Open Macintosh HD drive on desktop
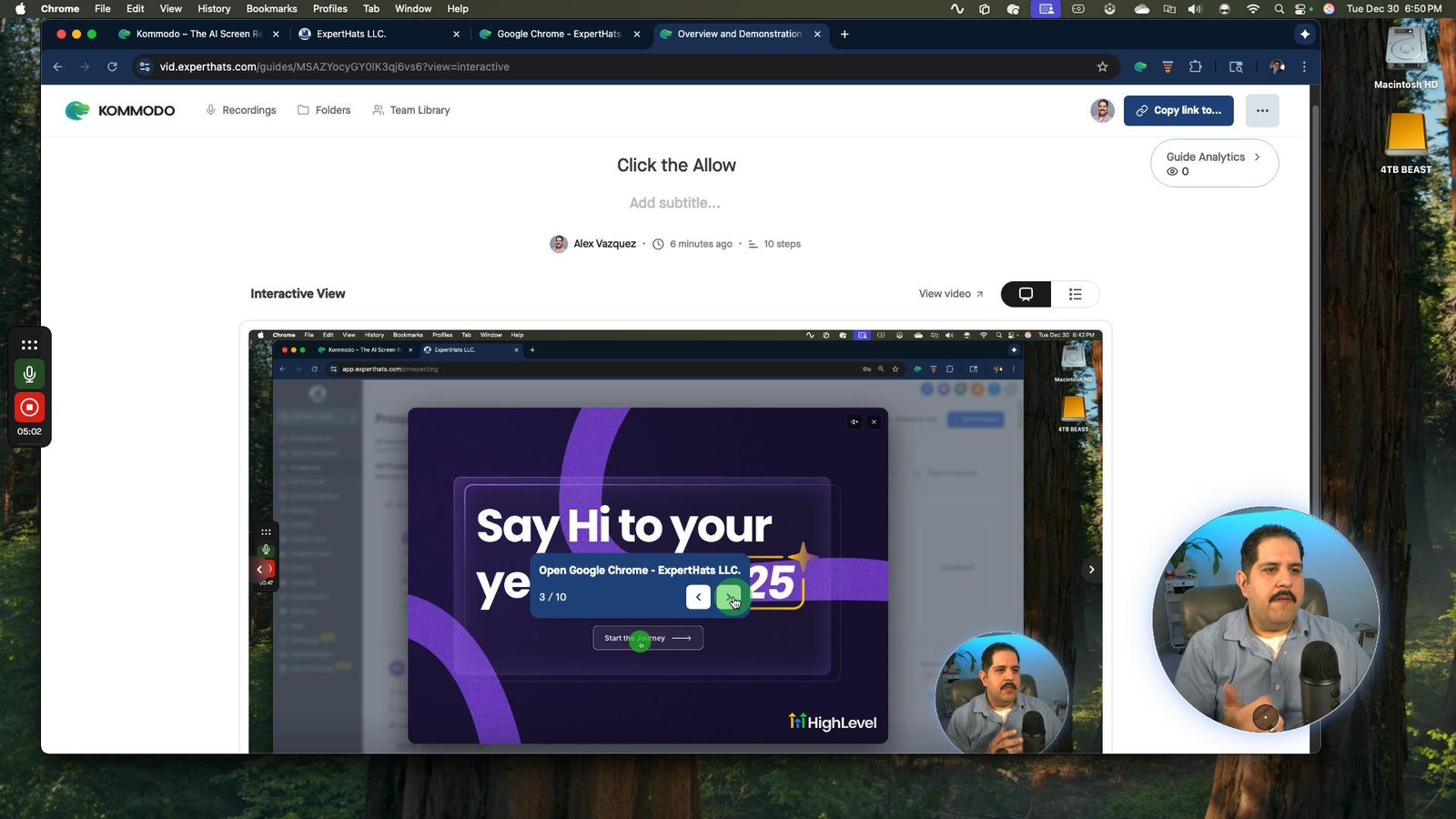Image resolution: width=1456 pixels, height=819 pixels. [1406, 57]
